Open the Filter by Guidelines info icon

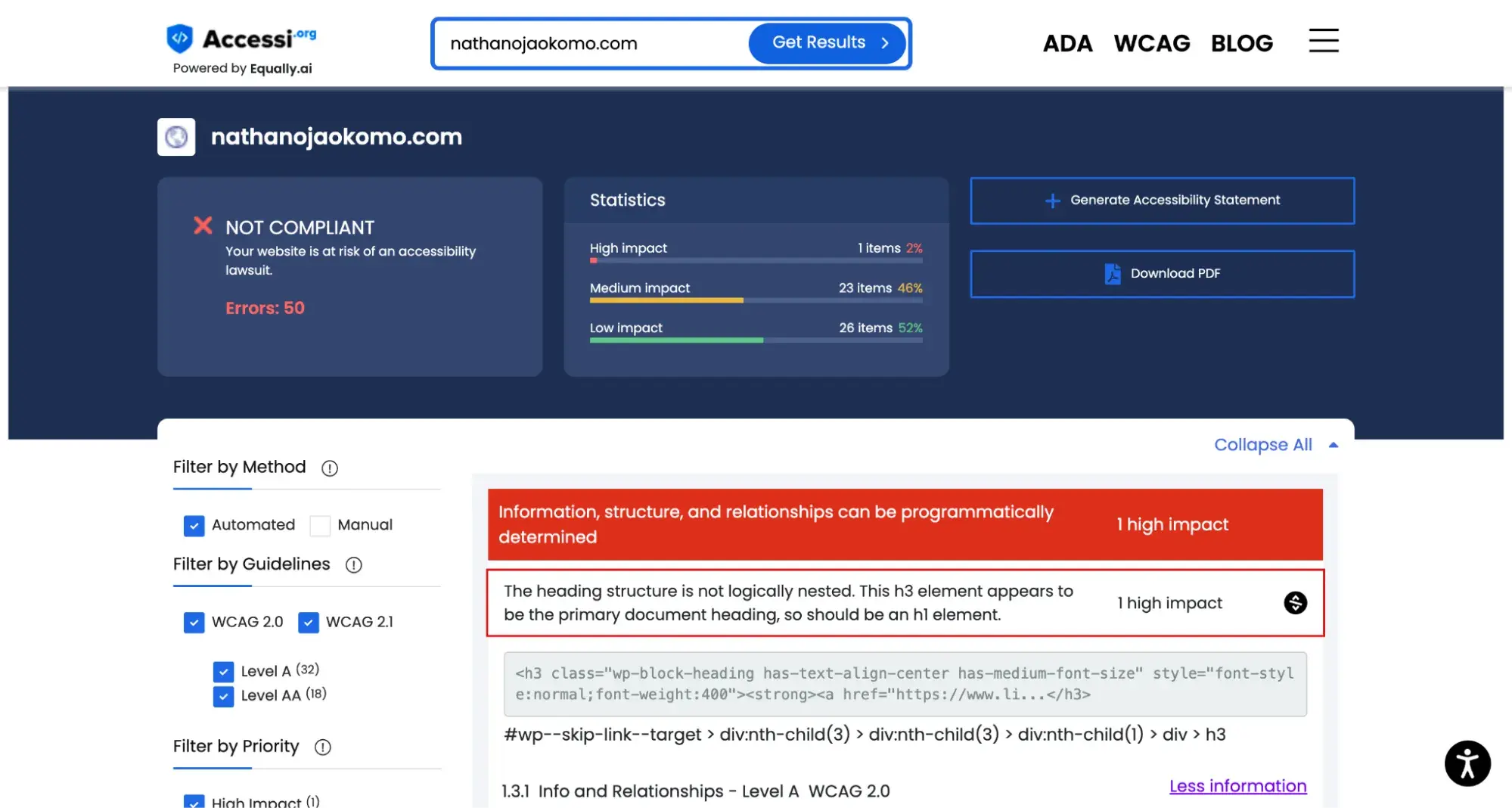pos(354,565)
